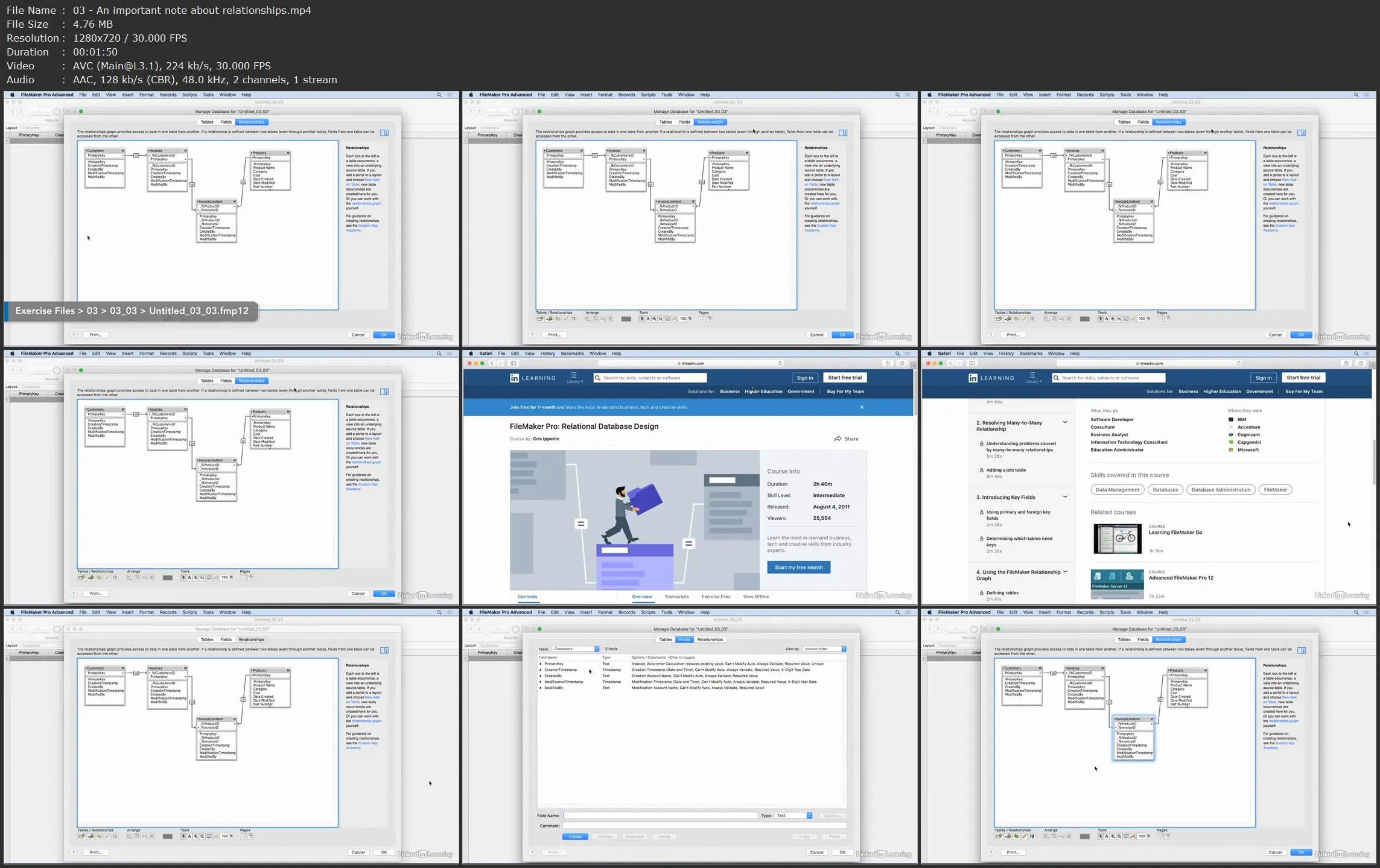Viewport: 1380px width, 868px height.
Task: Click the Microsoft company logo
Action: (1231, 450)
